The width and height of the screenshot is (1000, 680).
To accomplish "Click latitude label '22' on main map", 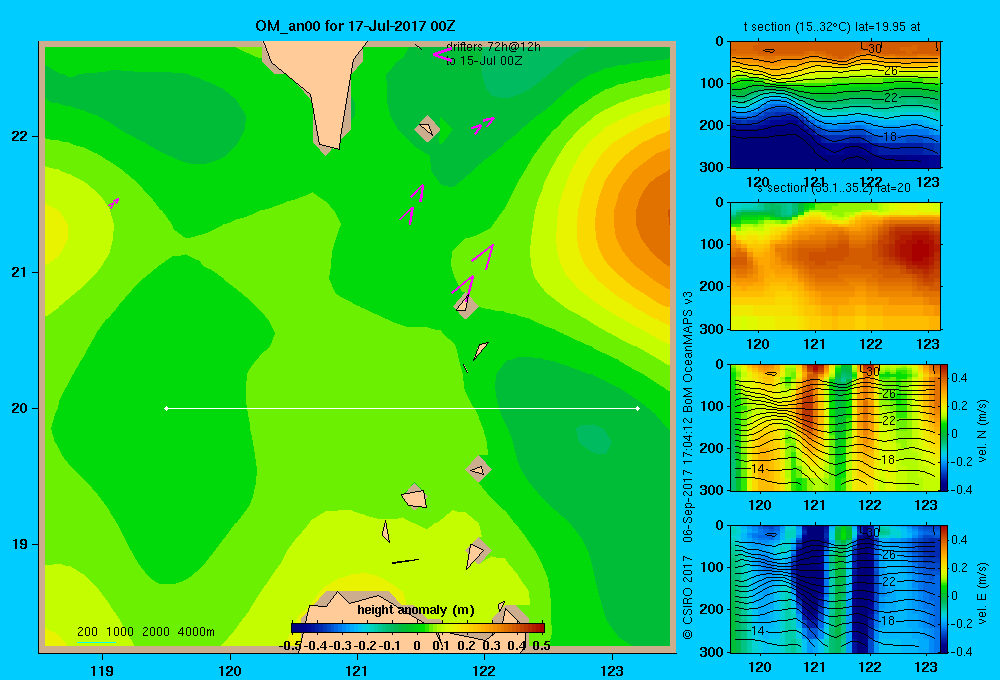I will tap(20, 136).
